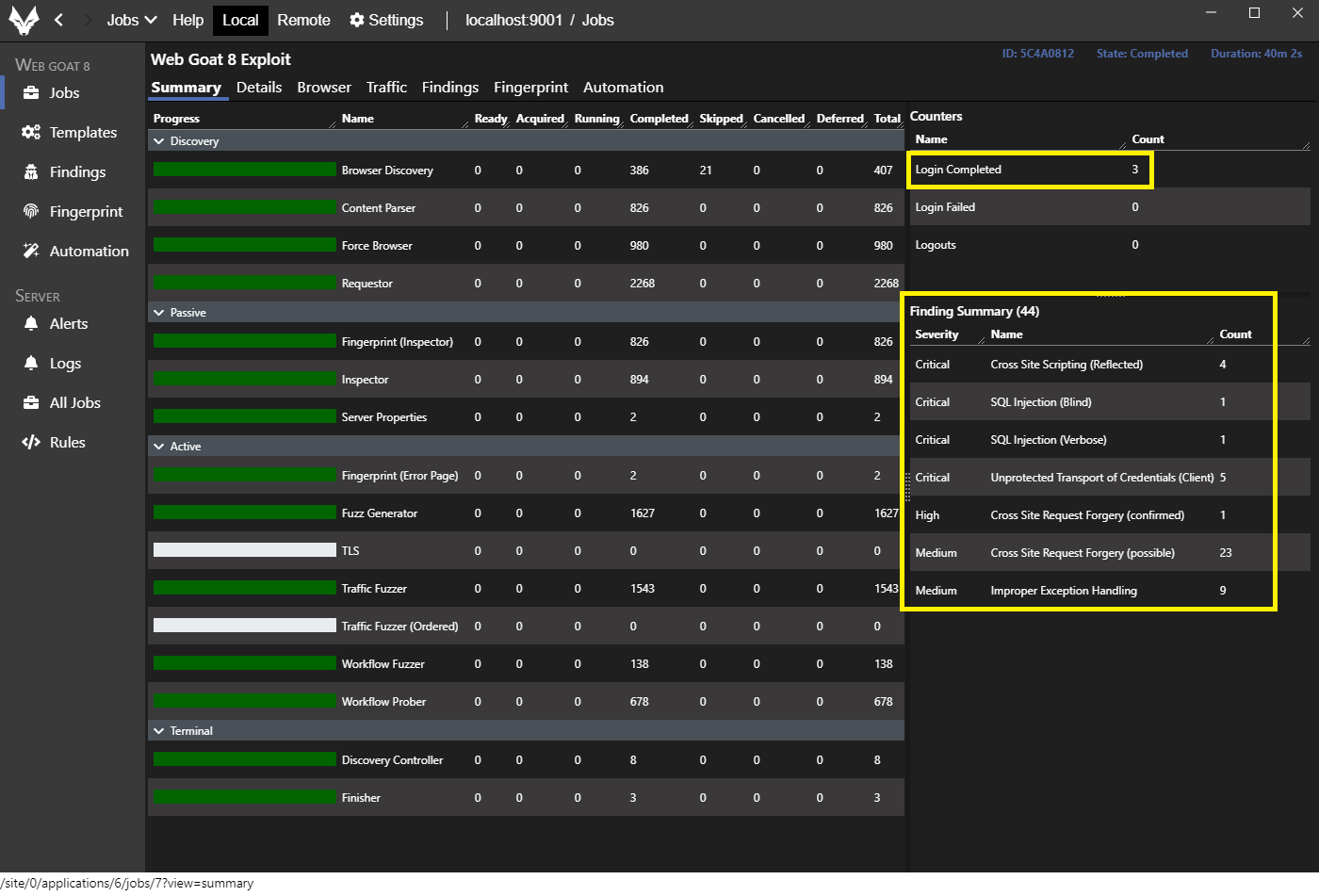Click the Browser Discovery progress bar
Screen dimensions: 1319x896
pos(245,170)
